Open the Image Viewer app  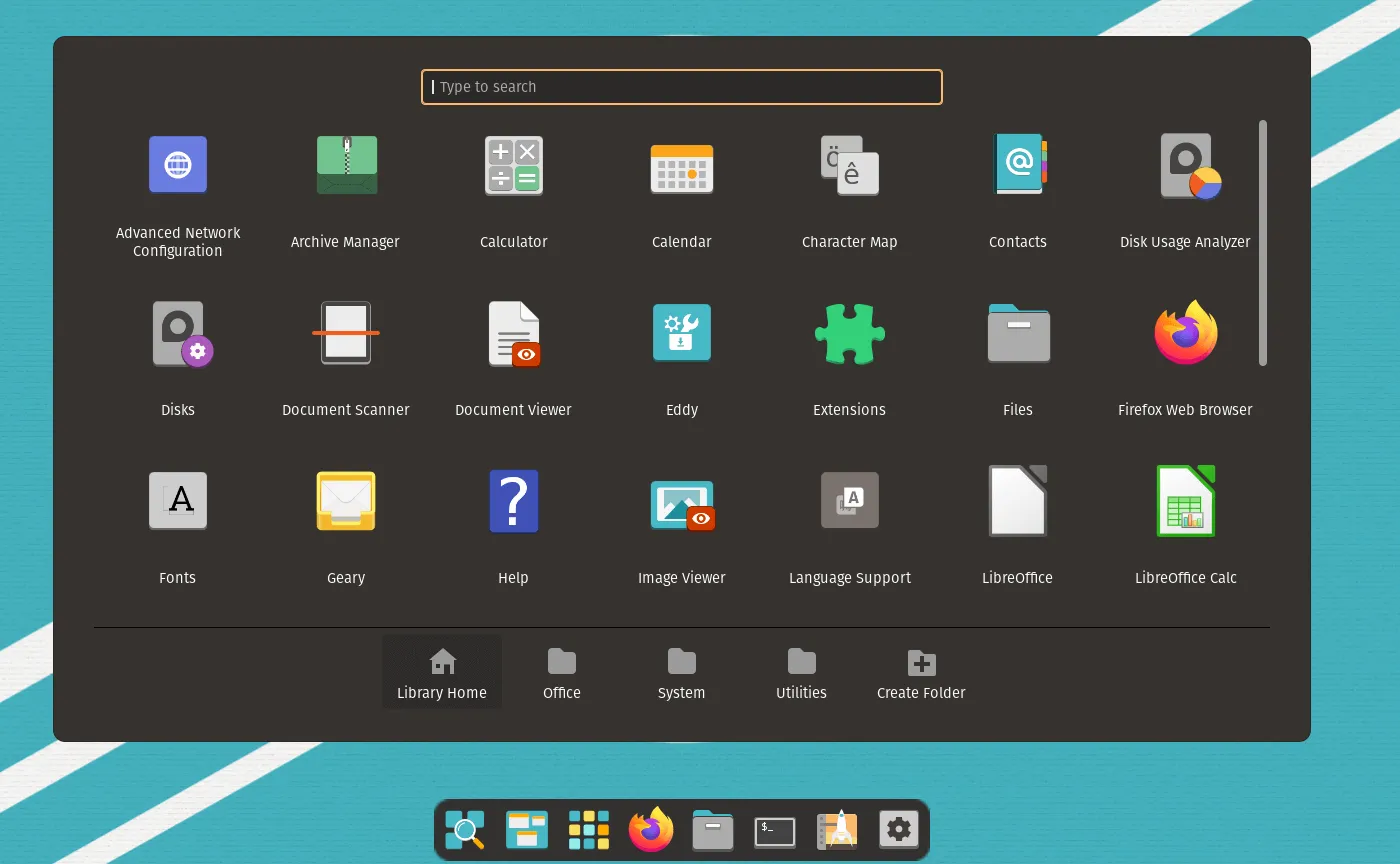click(x=681, y=502)
